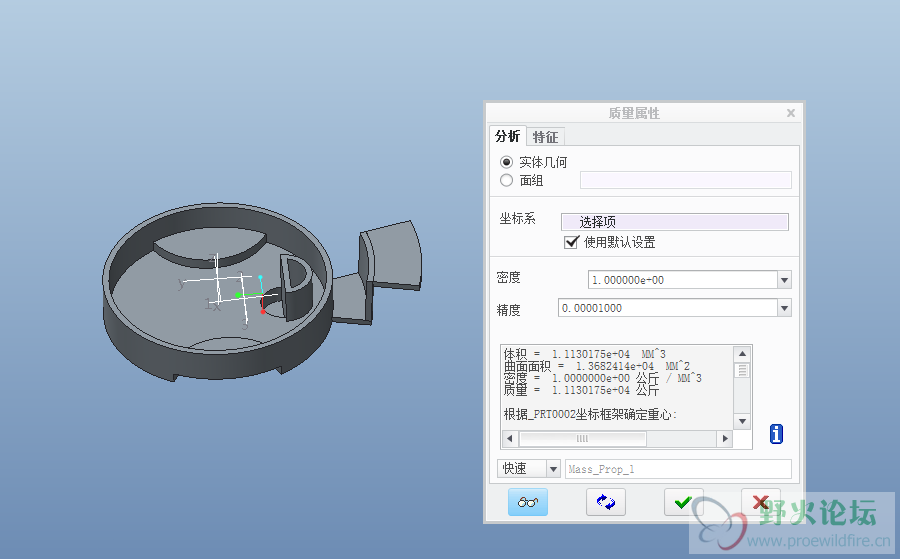Click the vertical scrollbar thumb in results
The width and height of the screenshot is (900, 559).
[x=742, y=370]
